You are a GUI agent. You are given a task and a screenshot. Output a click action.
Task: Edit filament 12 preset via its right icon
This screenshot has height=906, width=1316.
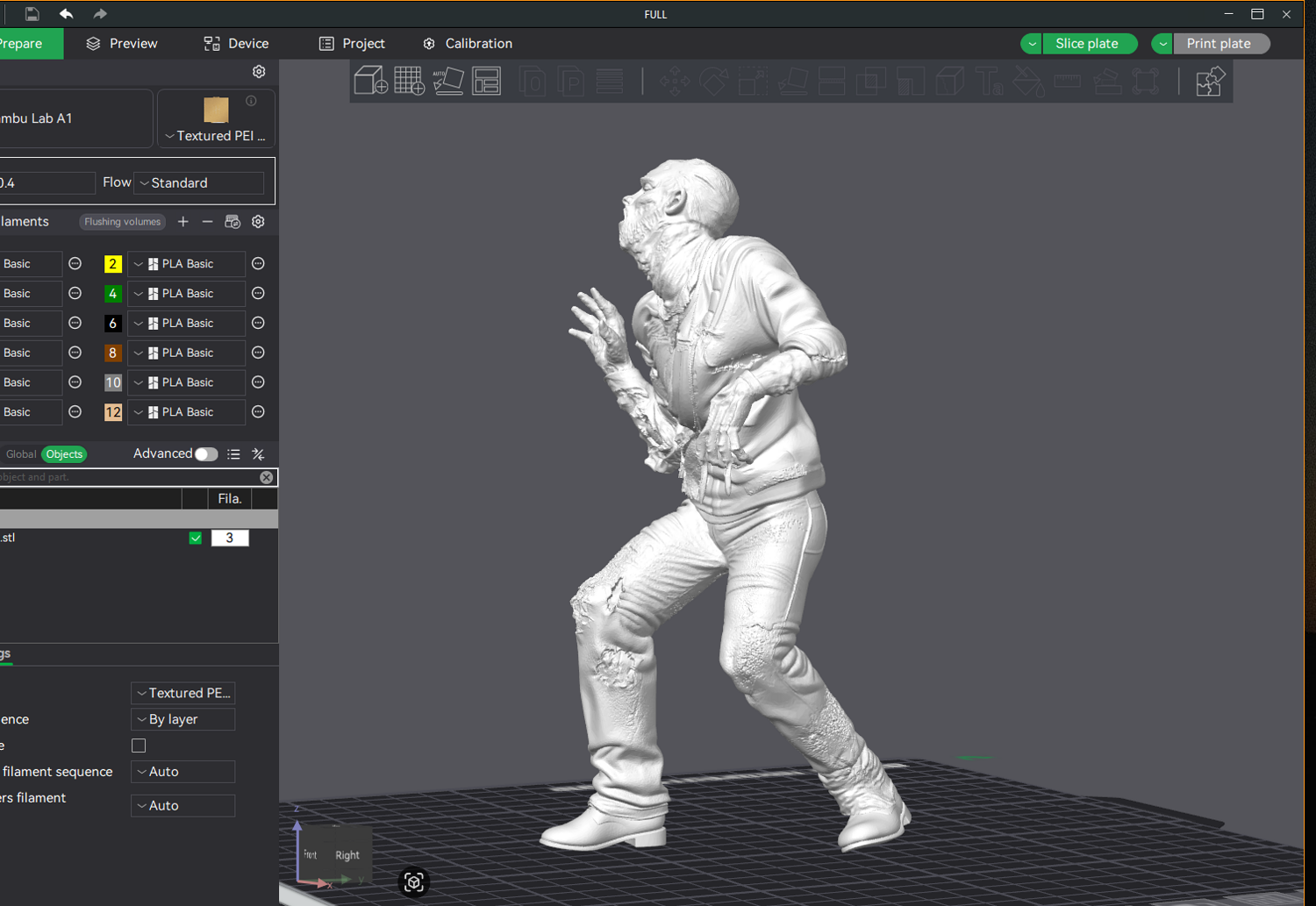point(258,412)
